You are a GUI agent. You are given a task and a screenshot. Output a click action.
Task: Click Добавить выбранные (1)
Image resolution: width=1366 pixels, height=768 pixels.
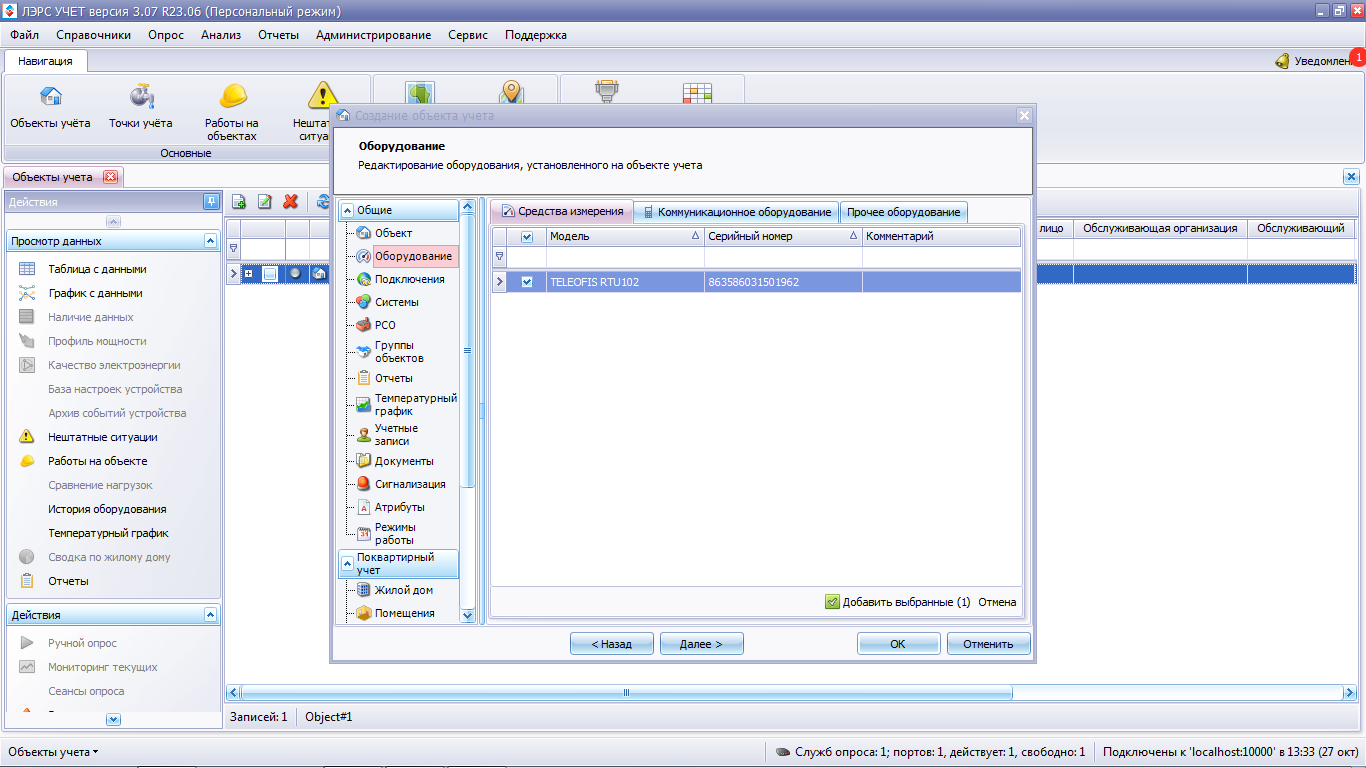tap(898, 602)
